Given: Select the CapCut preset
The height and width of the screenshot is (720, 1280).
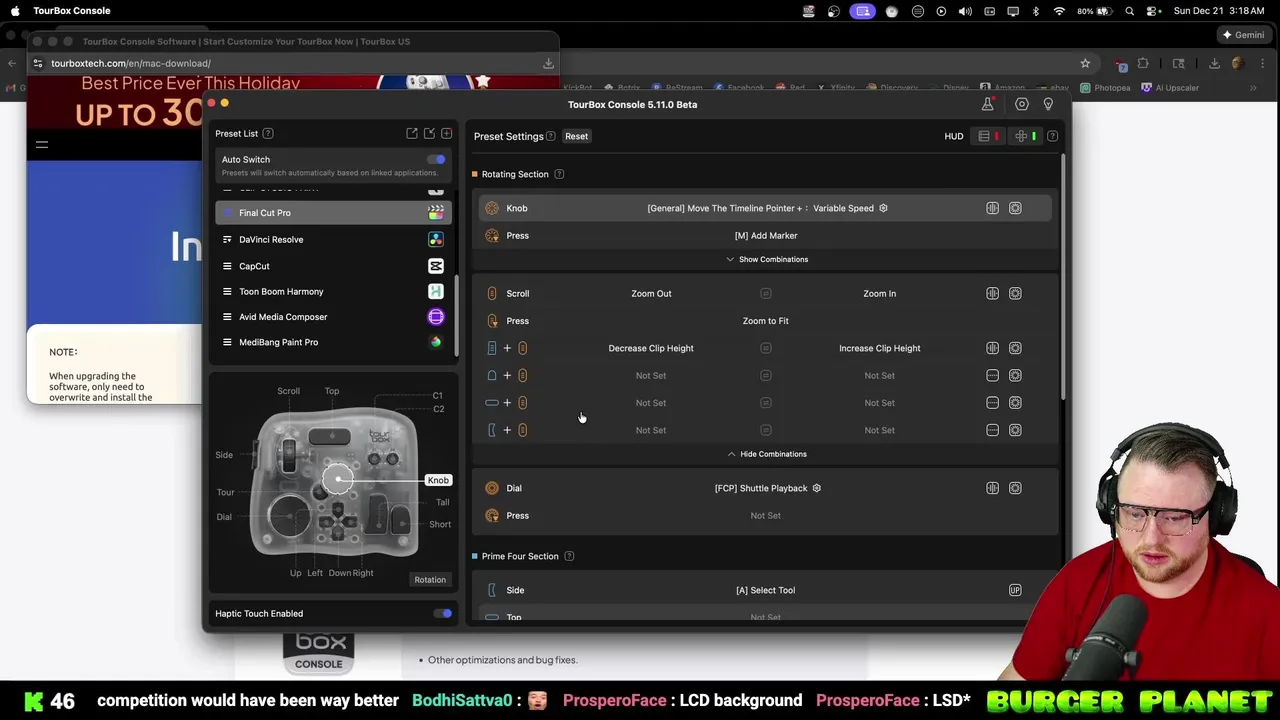Looking at the screenshot, I should point(333,266).
